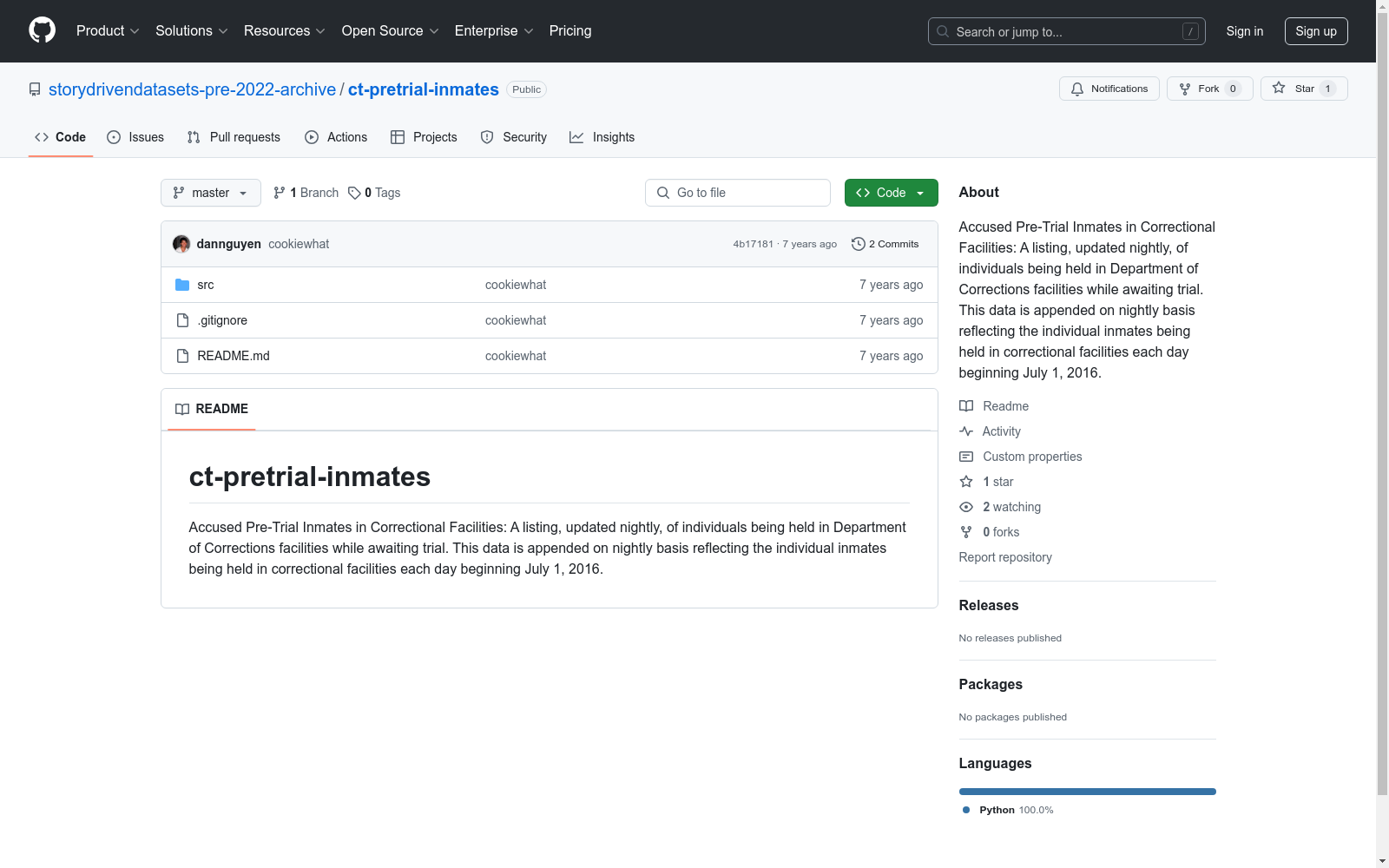This screenshot has height=868, width=1389.
Task: Click the .gitignore file icon
Action: 182,320
